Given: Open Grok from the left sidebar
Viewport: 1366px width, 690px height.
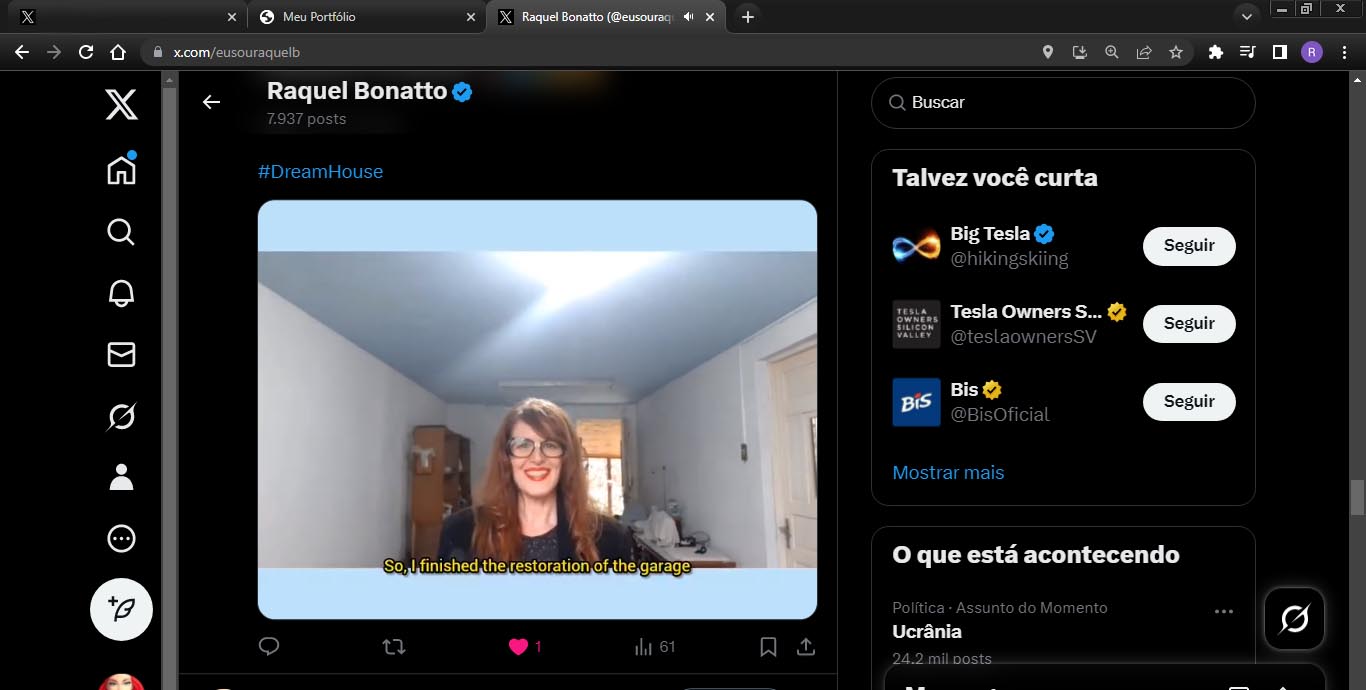Looking at the screenshot, I should pyautogui.click(x=121, y=416).
